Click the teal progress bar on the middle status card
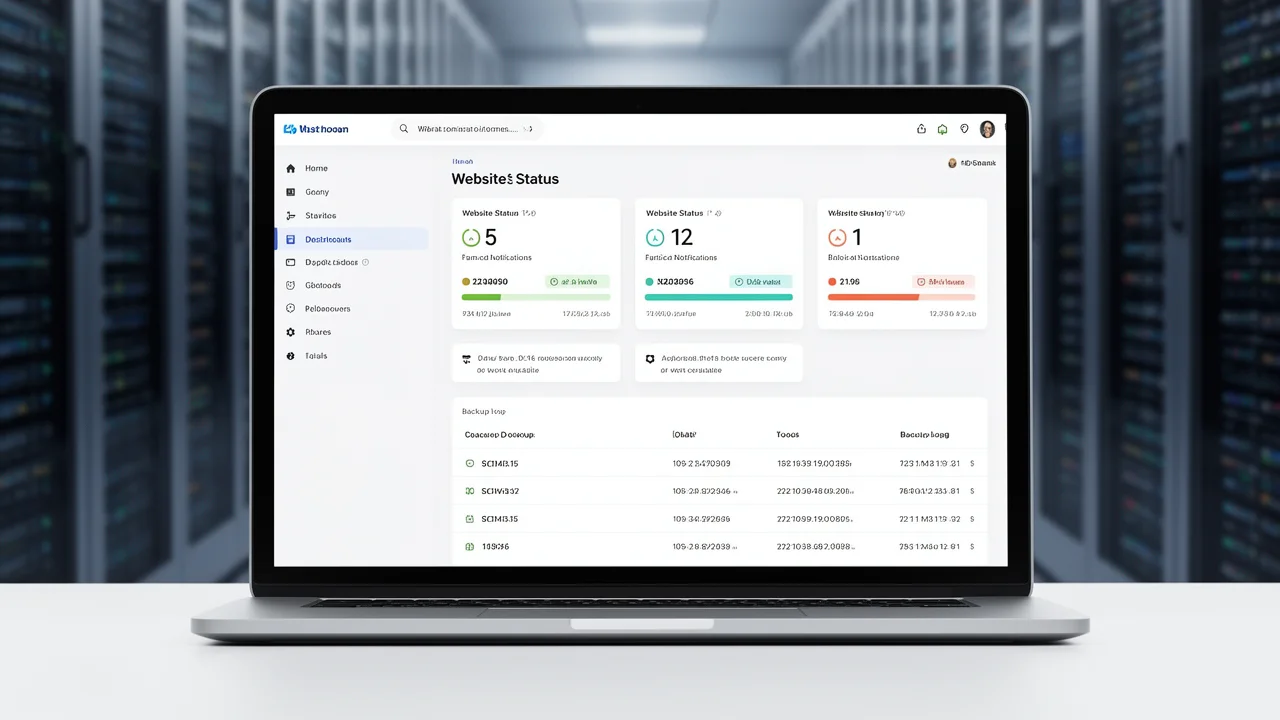The width and height of the screenshot is (1280, 720). point(718,297)
